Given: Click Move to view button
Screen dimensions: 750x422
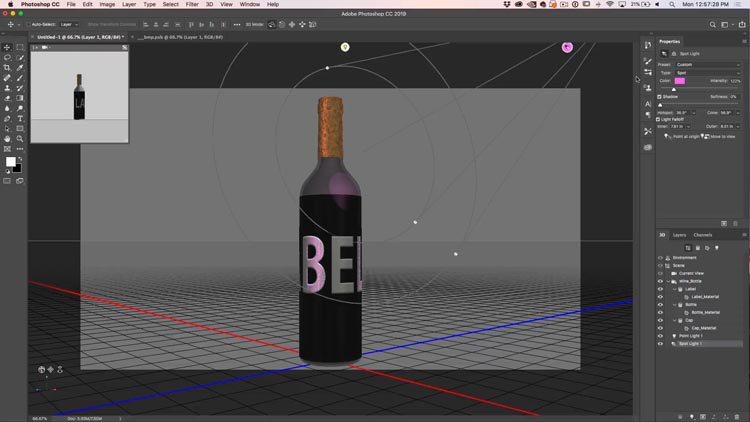Looking at the screenshot, I should click(709, 136).
